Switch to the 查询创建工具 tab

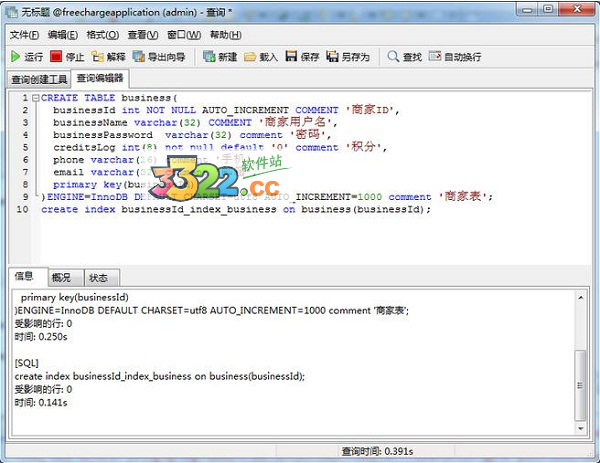39,79
